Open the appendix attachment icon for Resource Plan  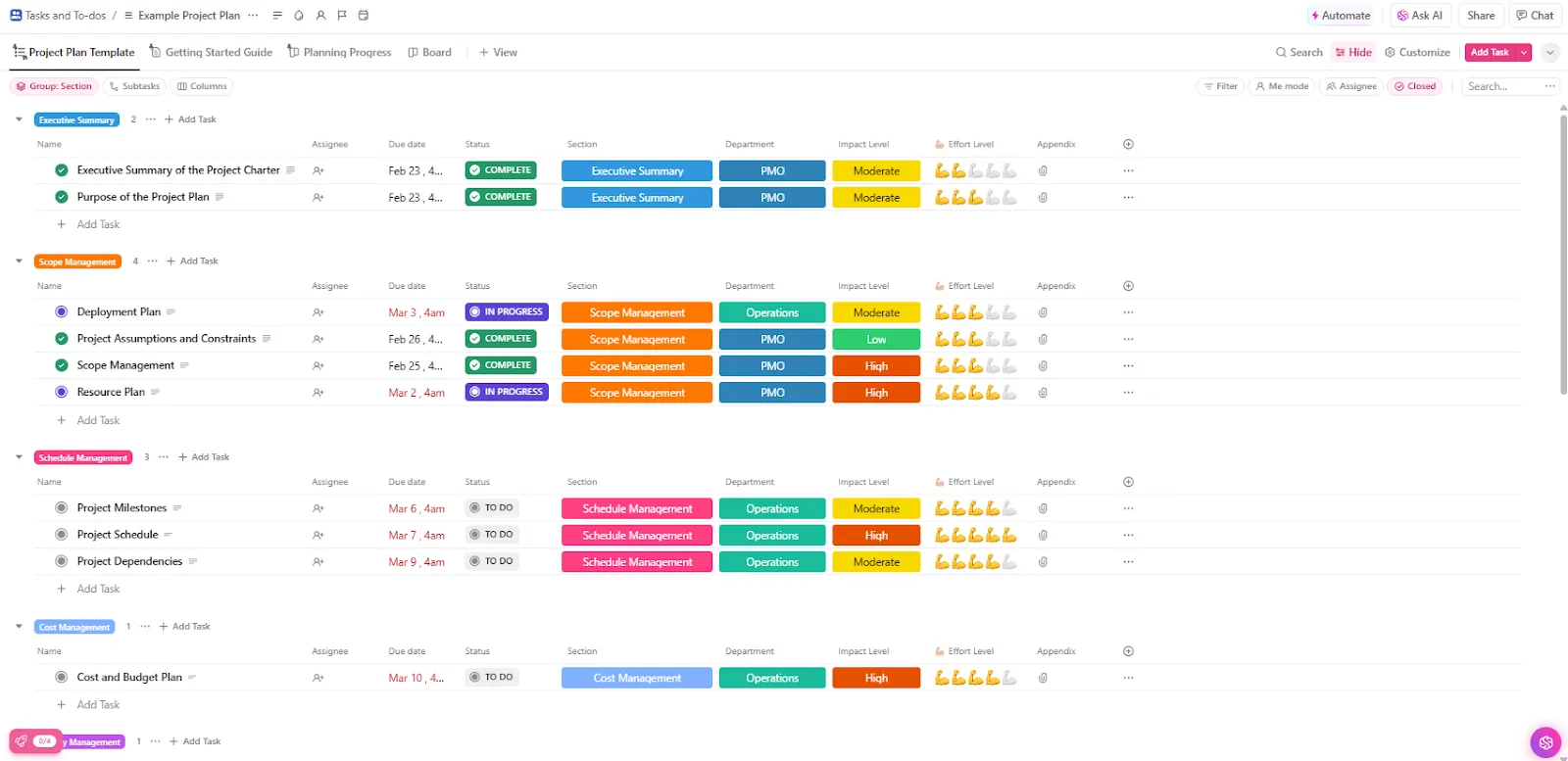point(1043,393)
